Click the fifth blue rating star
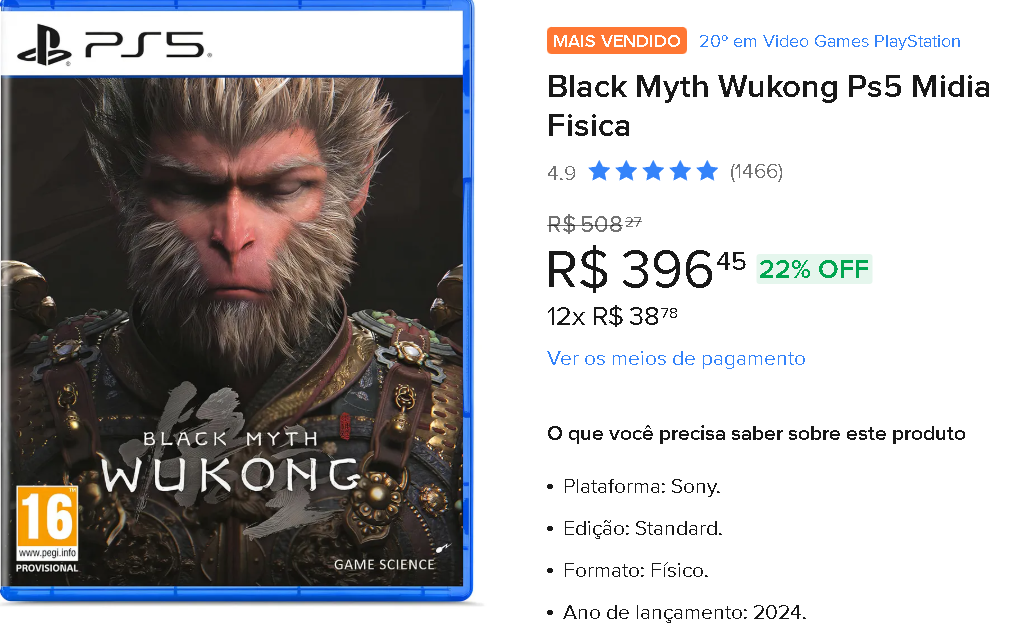The width and height of the screenshot is (1011, 630). click(x=707, y=171)
